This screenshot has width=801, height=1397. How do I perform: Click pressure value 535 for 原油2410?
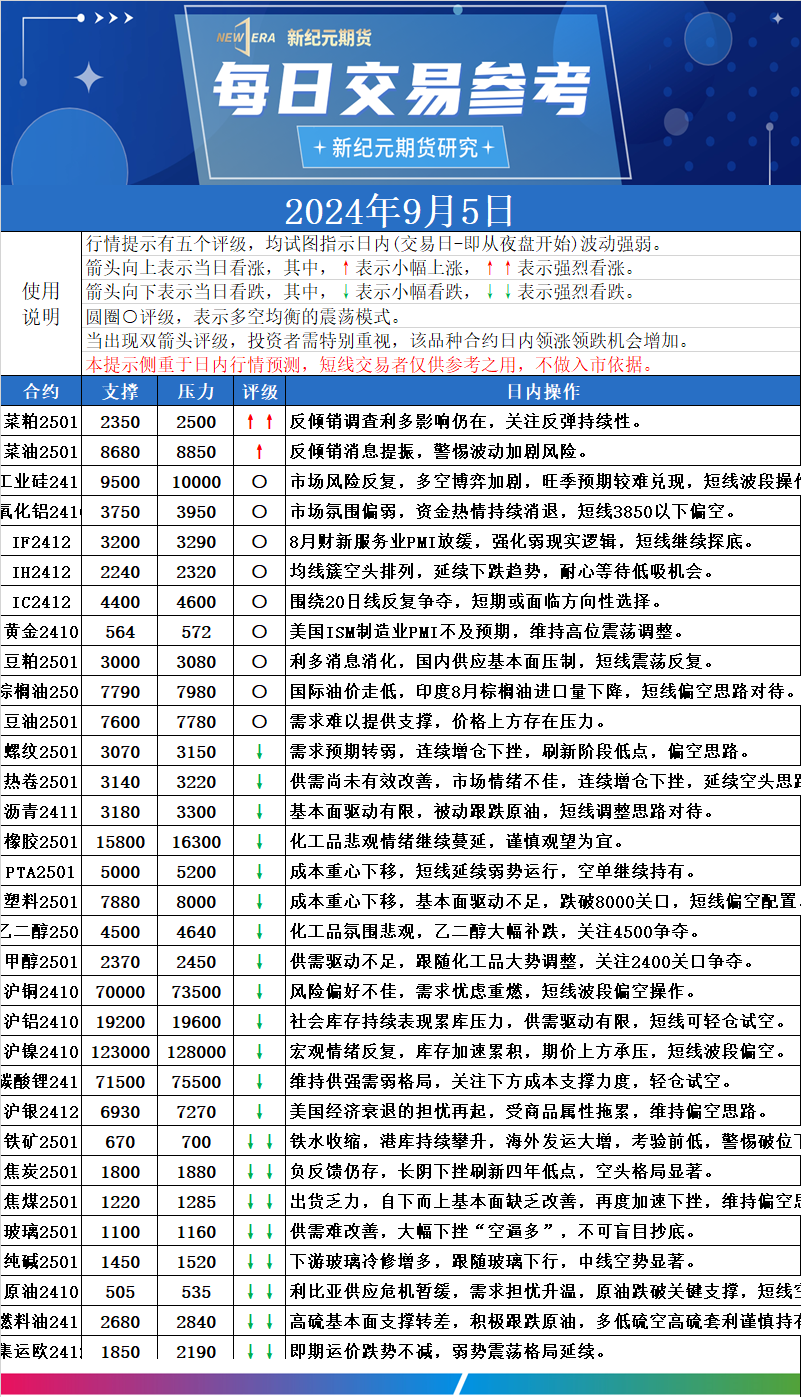point(196,1292)
